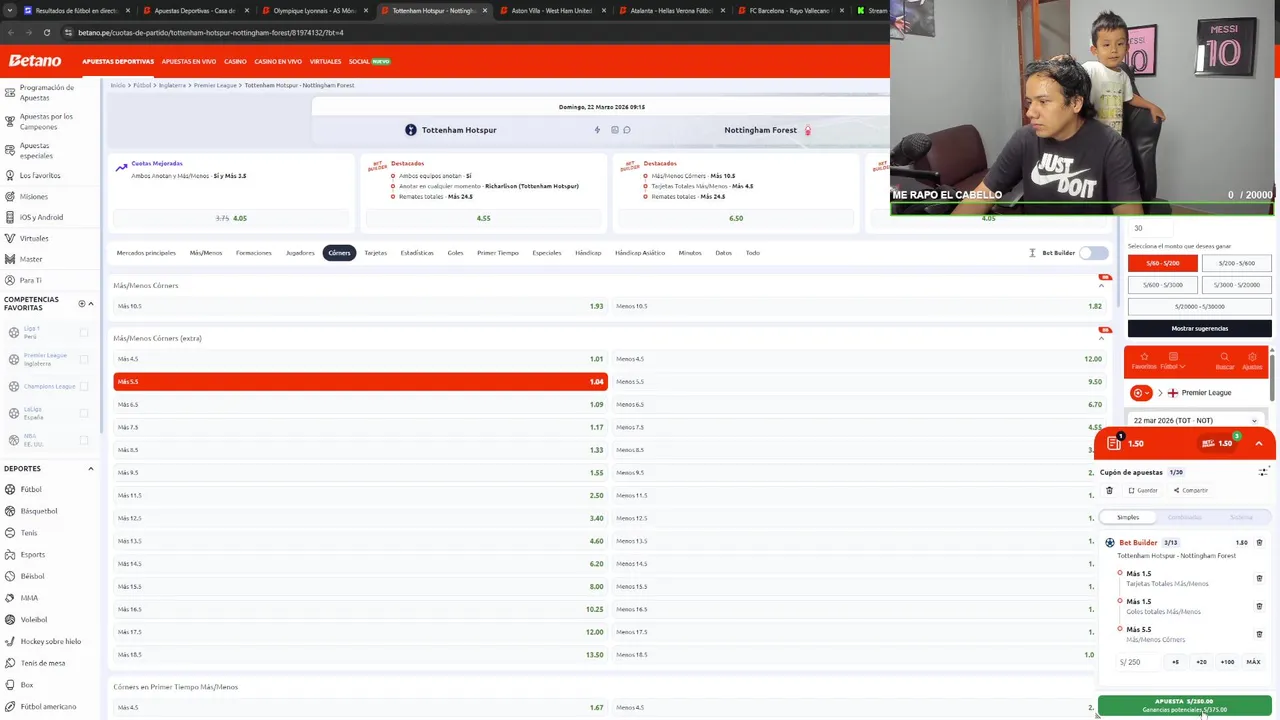Open Hockey sobre hielo sport
Viewport: 1280px width, 720px height.
coord(51,641)
